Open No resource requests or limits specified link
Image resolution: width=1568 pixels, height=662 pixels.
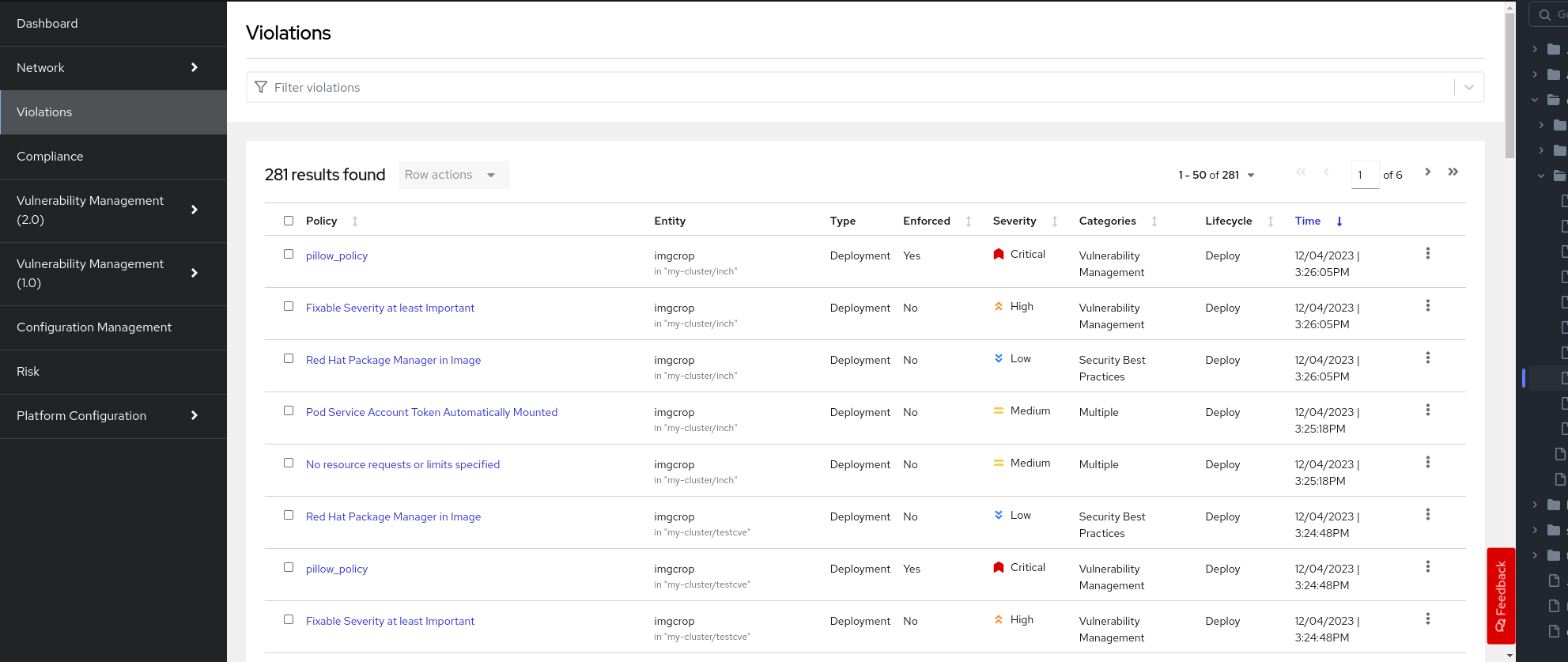[x=402, y=464]
